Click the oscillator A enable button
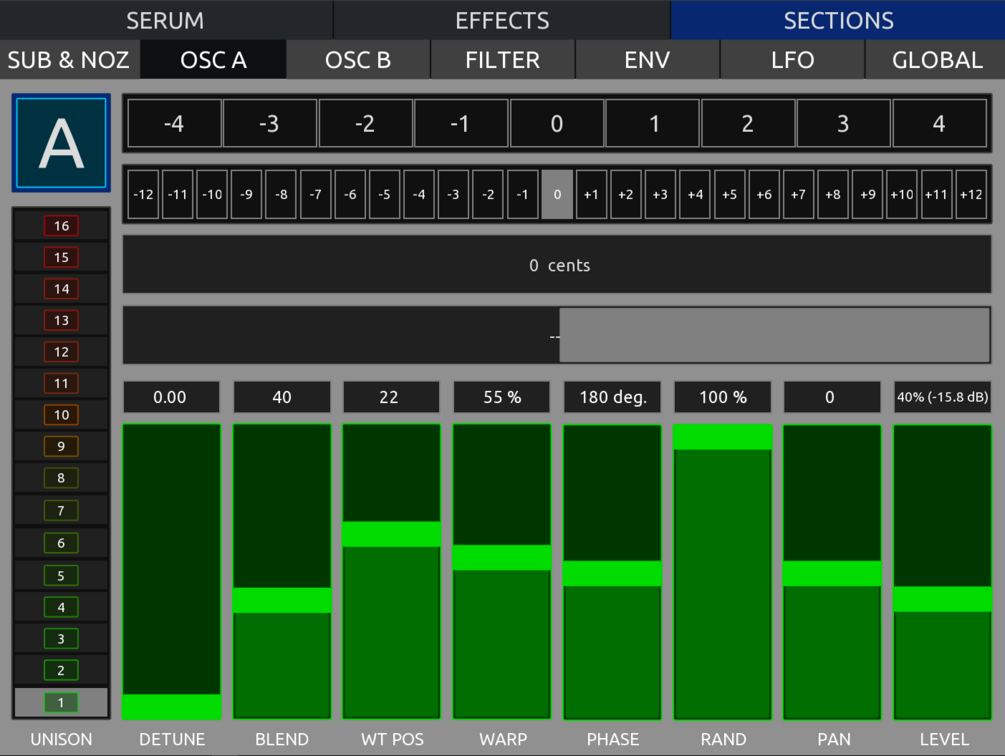Image resolution: width=1005 pixels, height=756 pixels. coord(61,143)
